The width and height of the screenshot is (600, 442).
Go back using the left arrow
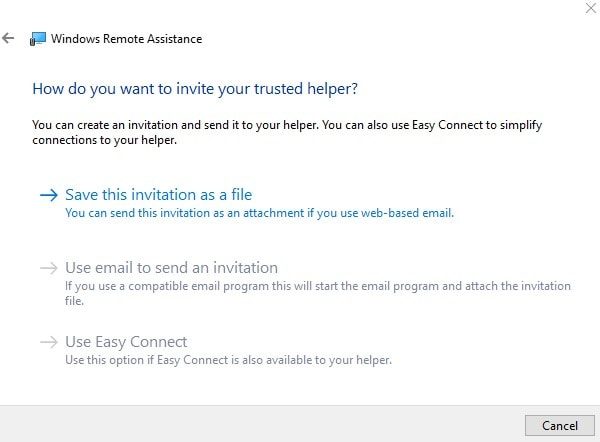coord(8,38)
